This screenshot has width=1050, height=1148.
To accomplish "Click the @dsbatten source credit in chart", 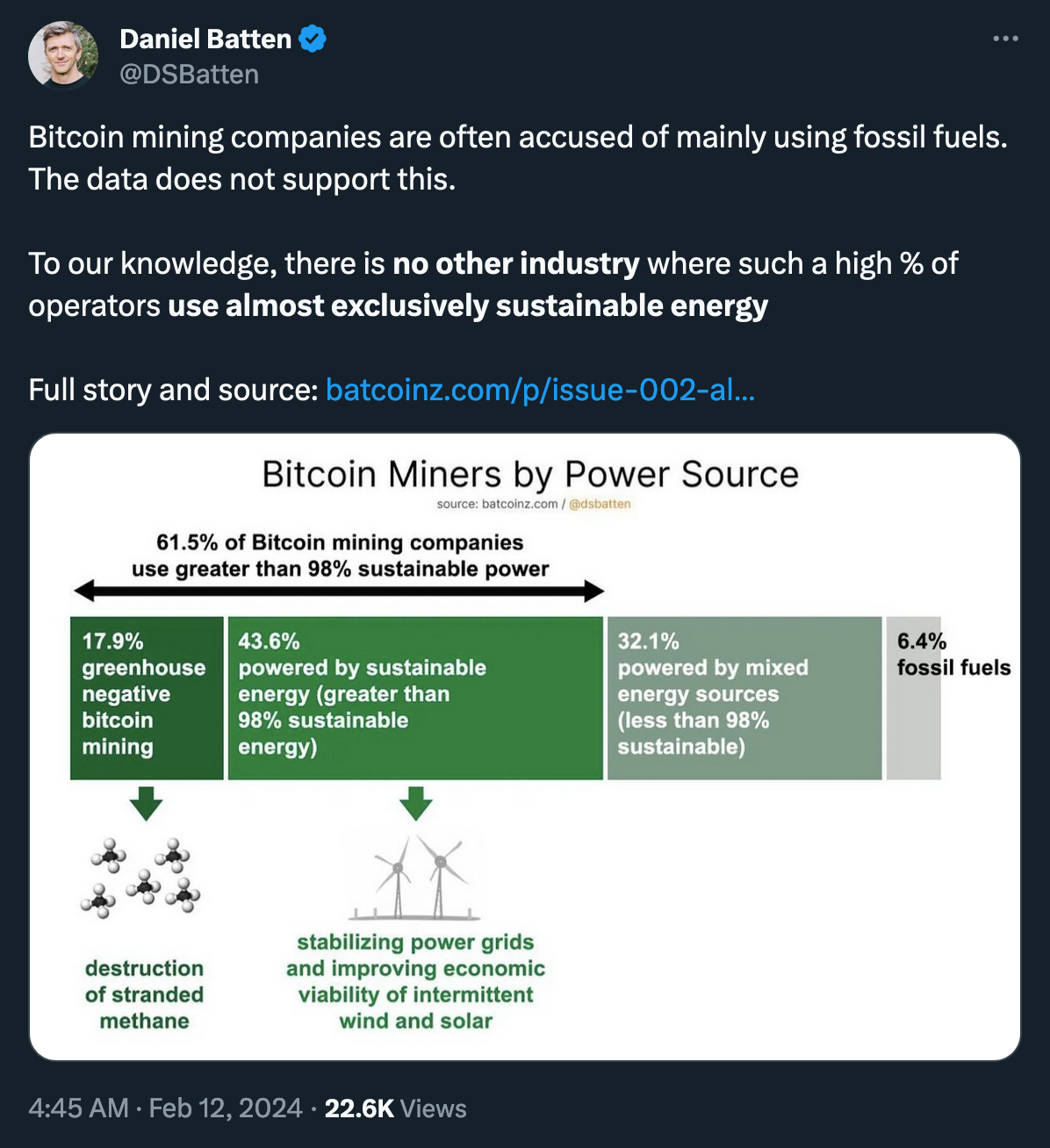I will (x=600, y=504).
